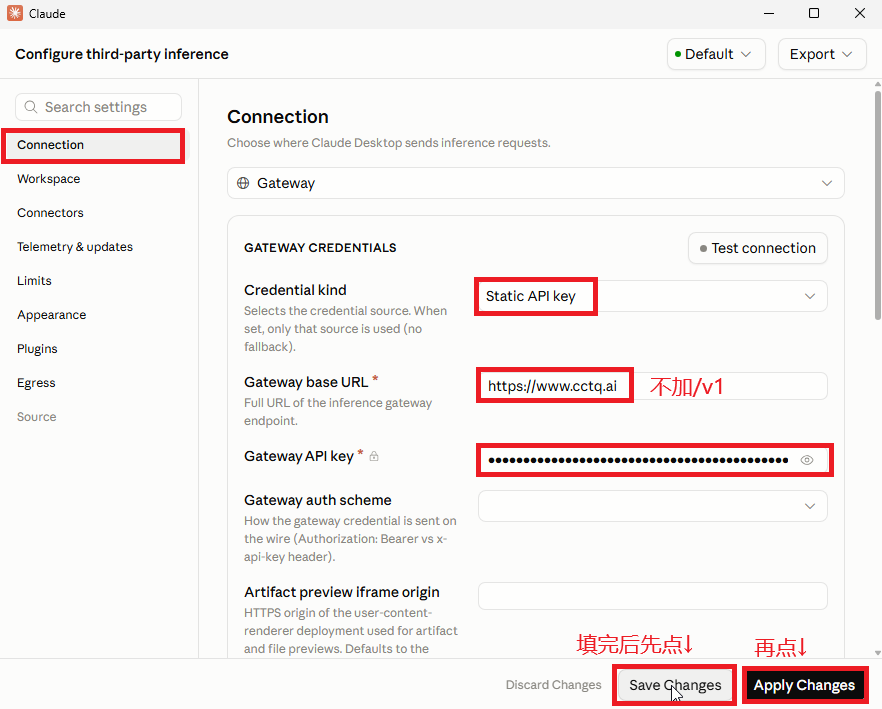Click Apply Changes
The height and width of the screenshot is (709, 882).
click(804, 685)
